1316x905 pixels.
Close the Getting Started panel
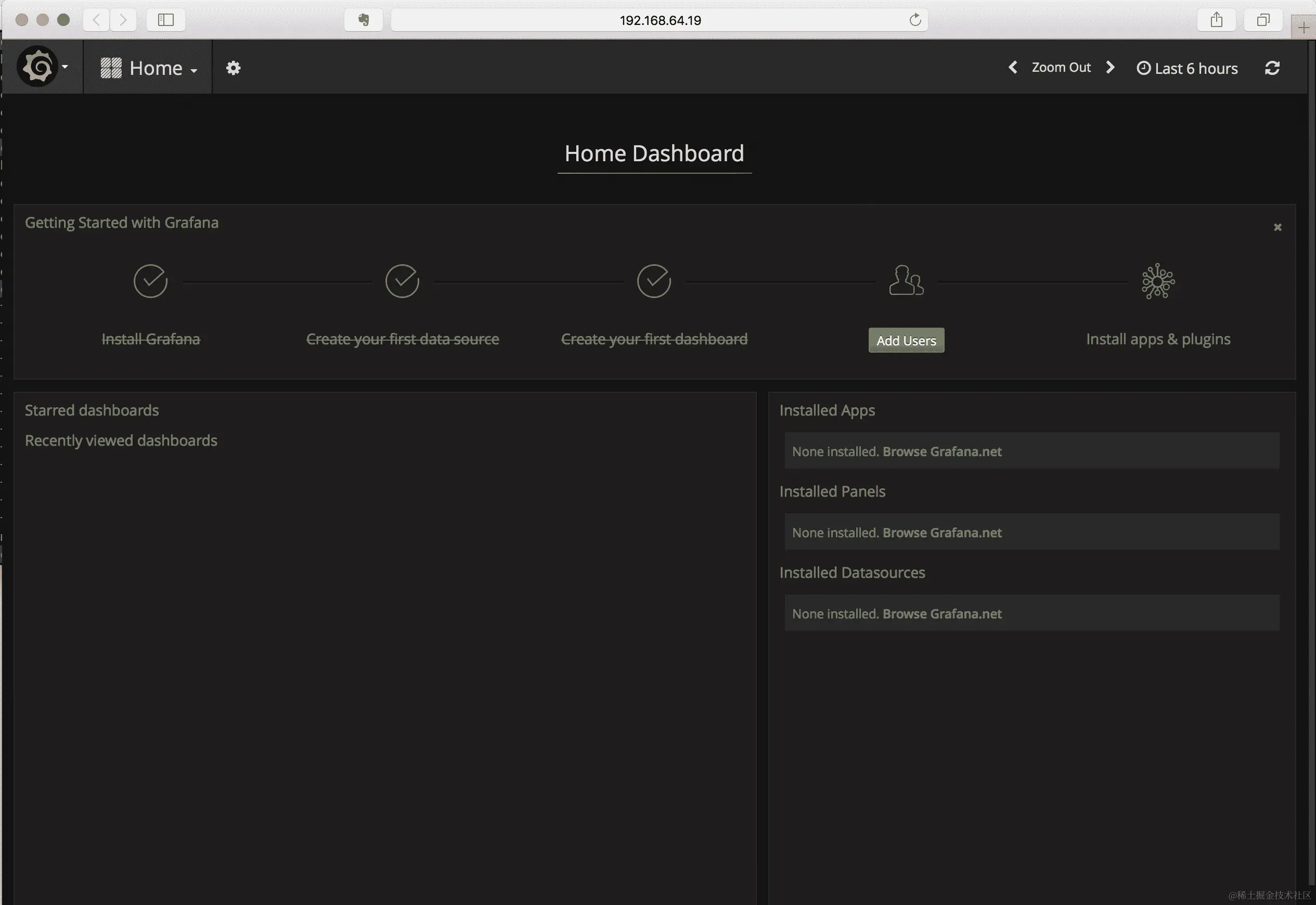coord(1278,227)
